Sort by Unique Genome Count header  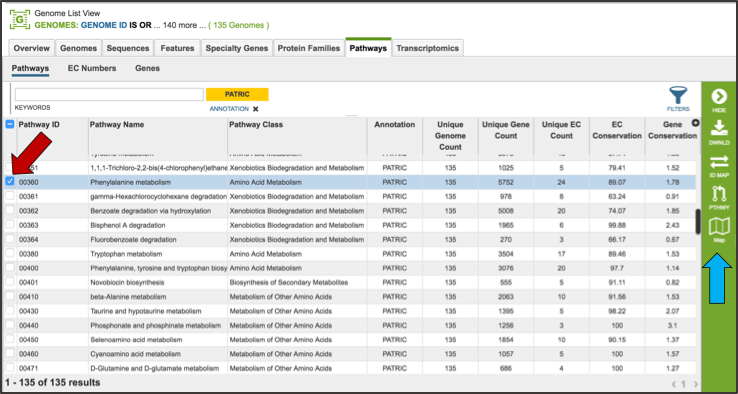coord(450,136)
